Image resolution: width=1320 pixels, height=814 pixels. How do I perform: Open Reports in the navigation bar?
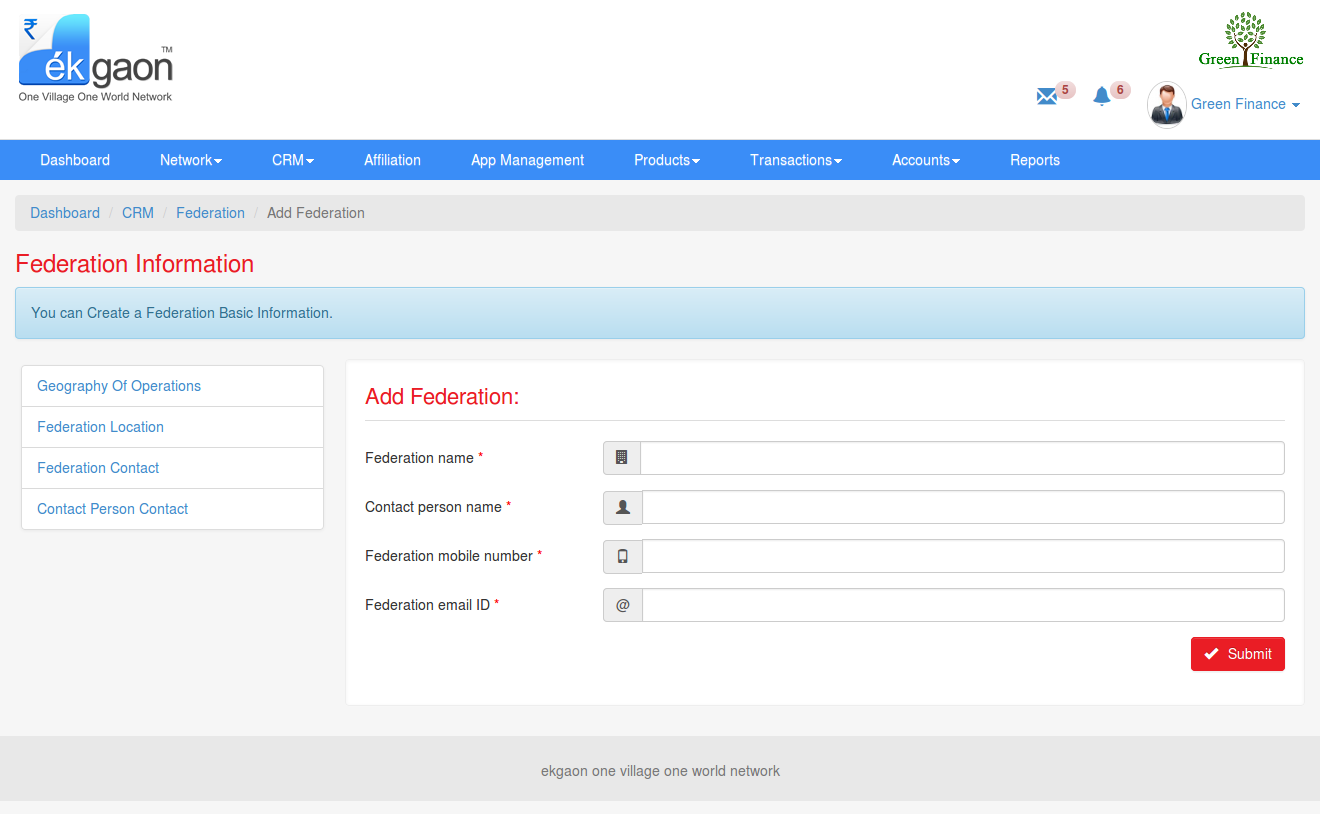(x=1035, y=160)
